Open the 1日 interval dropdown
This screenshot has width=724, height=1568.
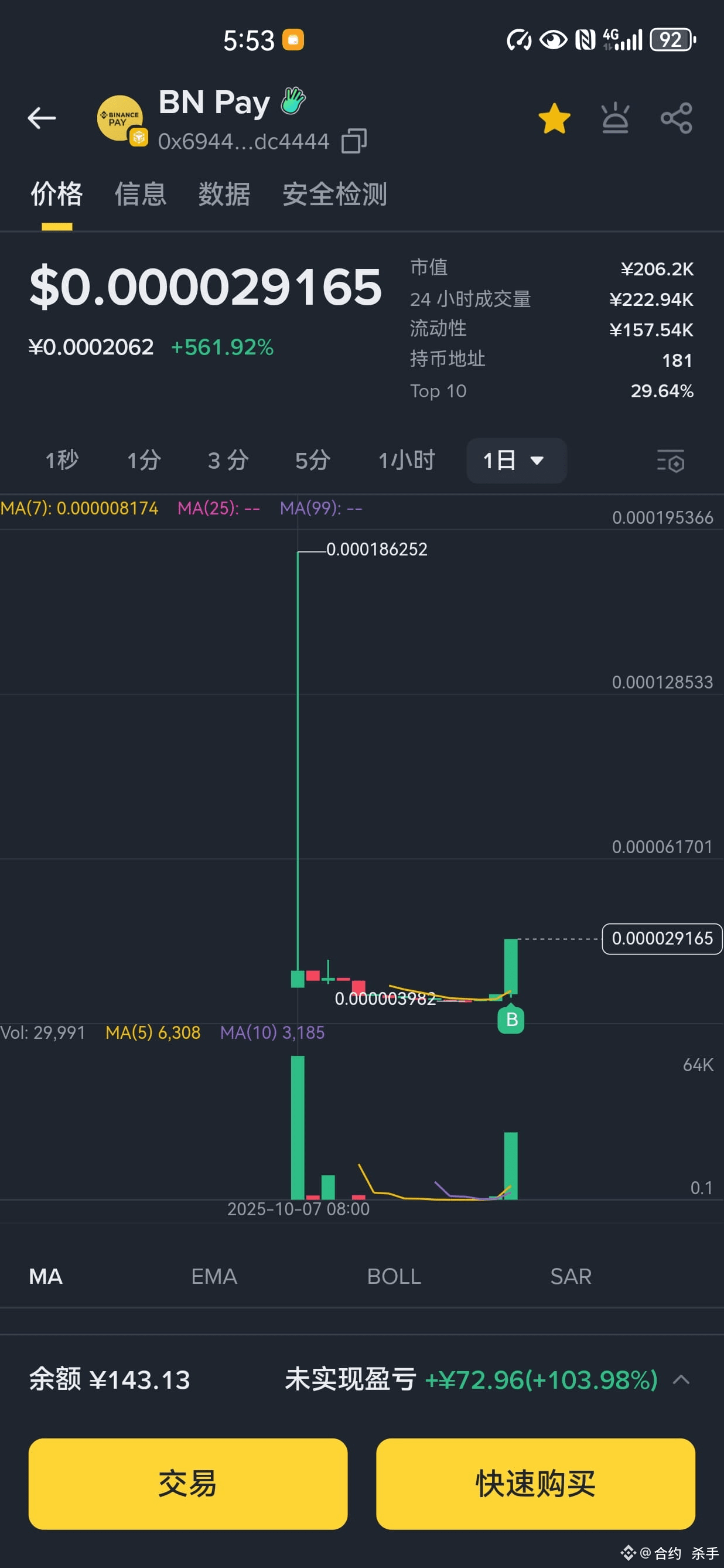click(x=517, y=461)
